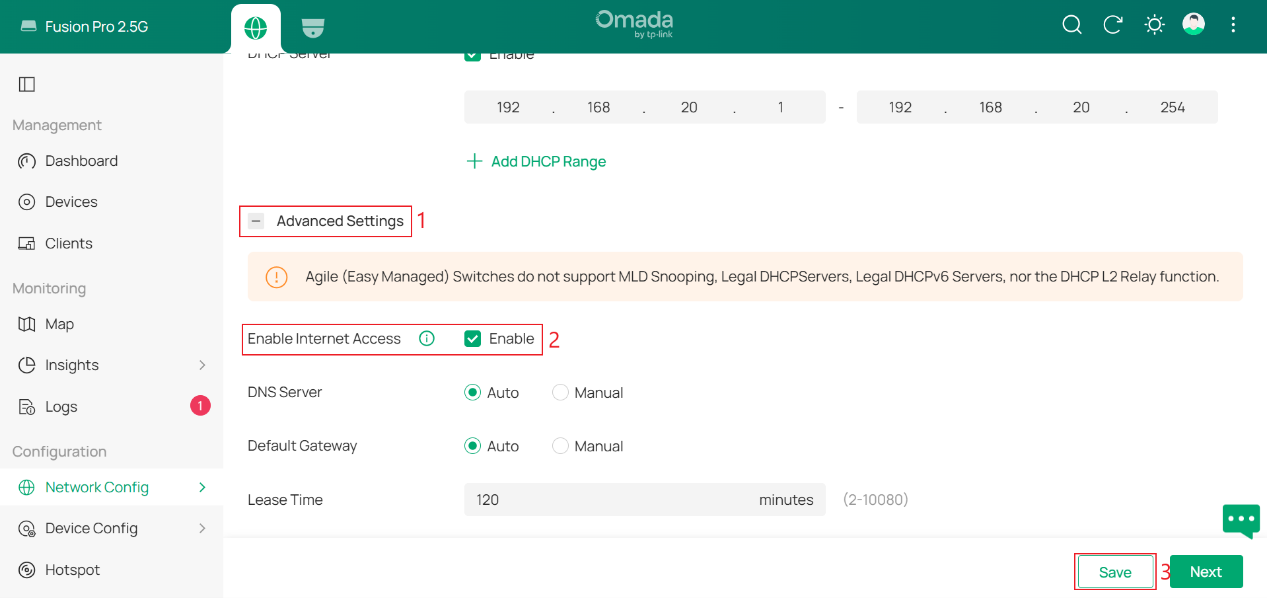Click the Devices circle icon

pyautogui.click(x=27, y=202)
